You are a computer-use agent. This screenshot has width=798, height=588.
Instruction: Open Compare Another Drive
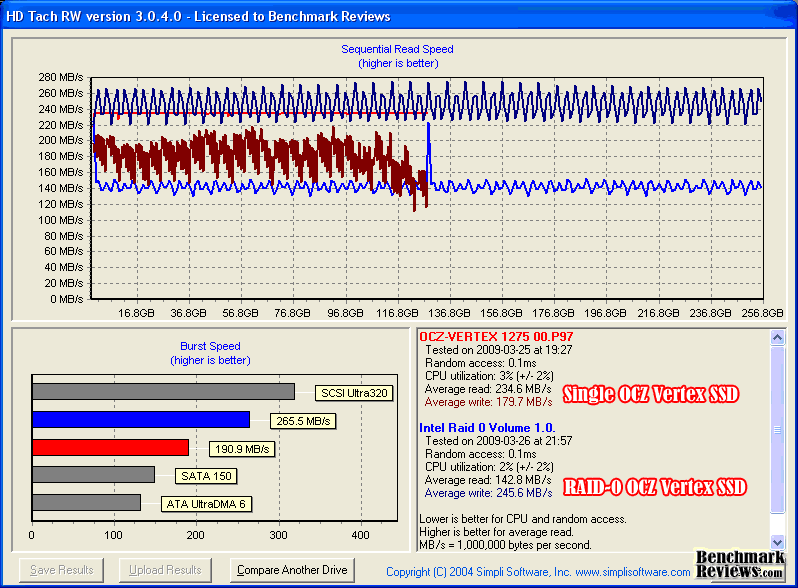292,570
